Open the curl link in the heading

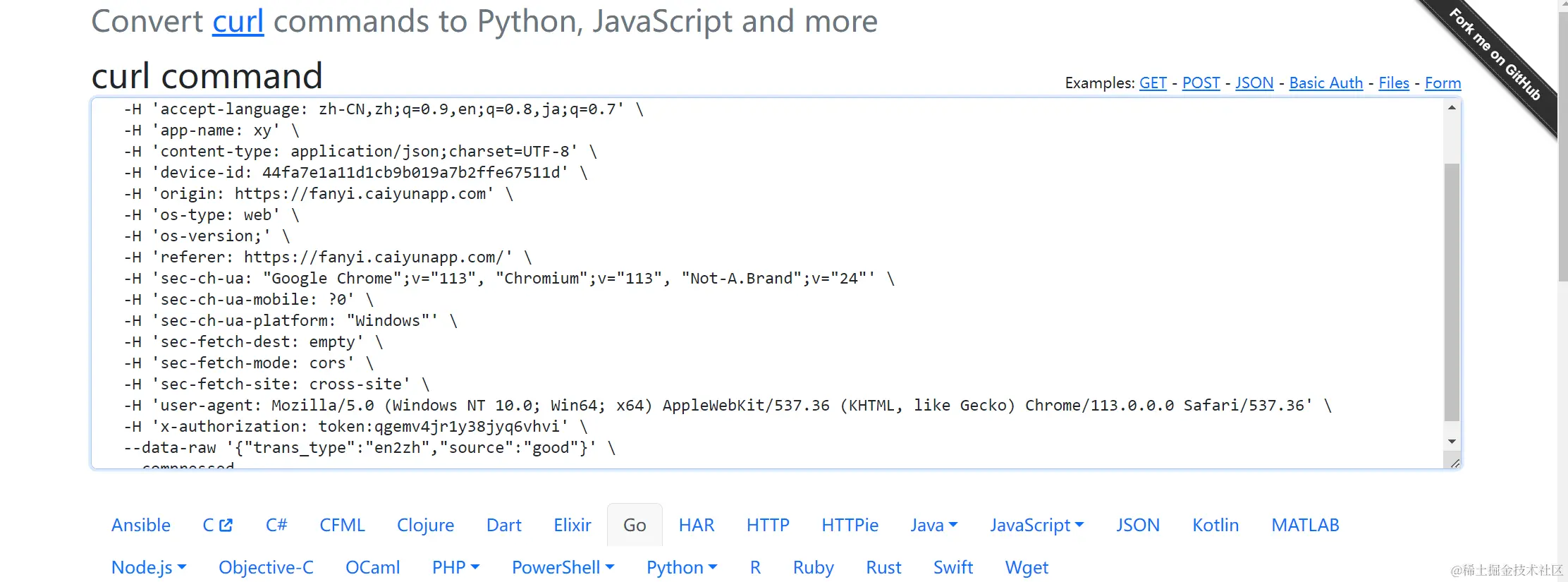click(x=238, y=21)
